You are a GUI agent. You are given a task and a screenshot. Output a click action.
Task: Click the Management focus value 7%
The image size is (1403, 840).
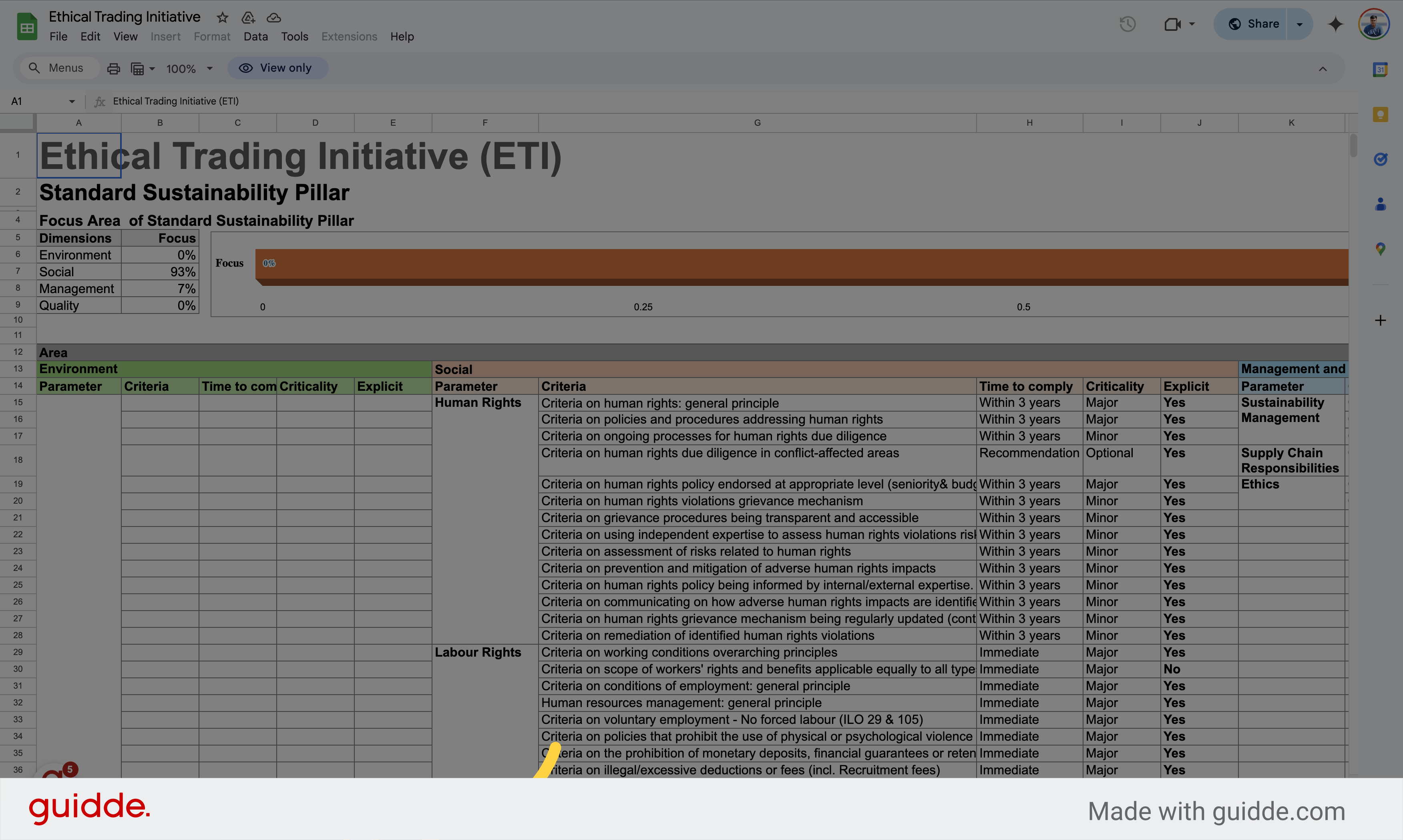pos(160,289)
